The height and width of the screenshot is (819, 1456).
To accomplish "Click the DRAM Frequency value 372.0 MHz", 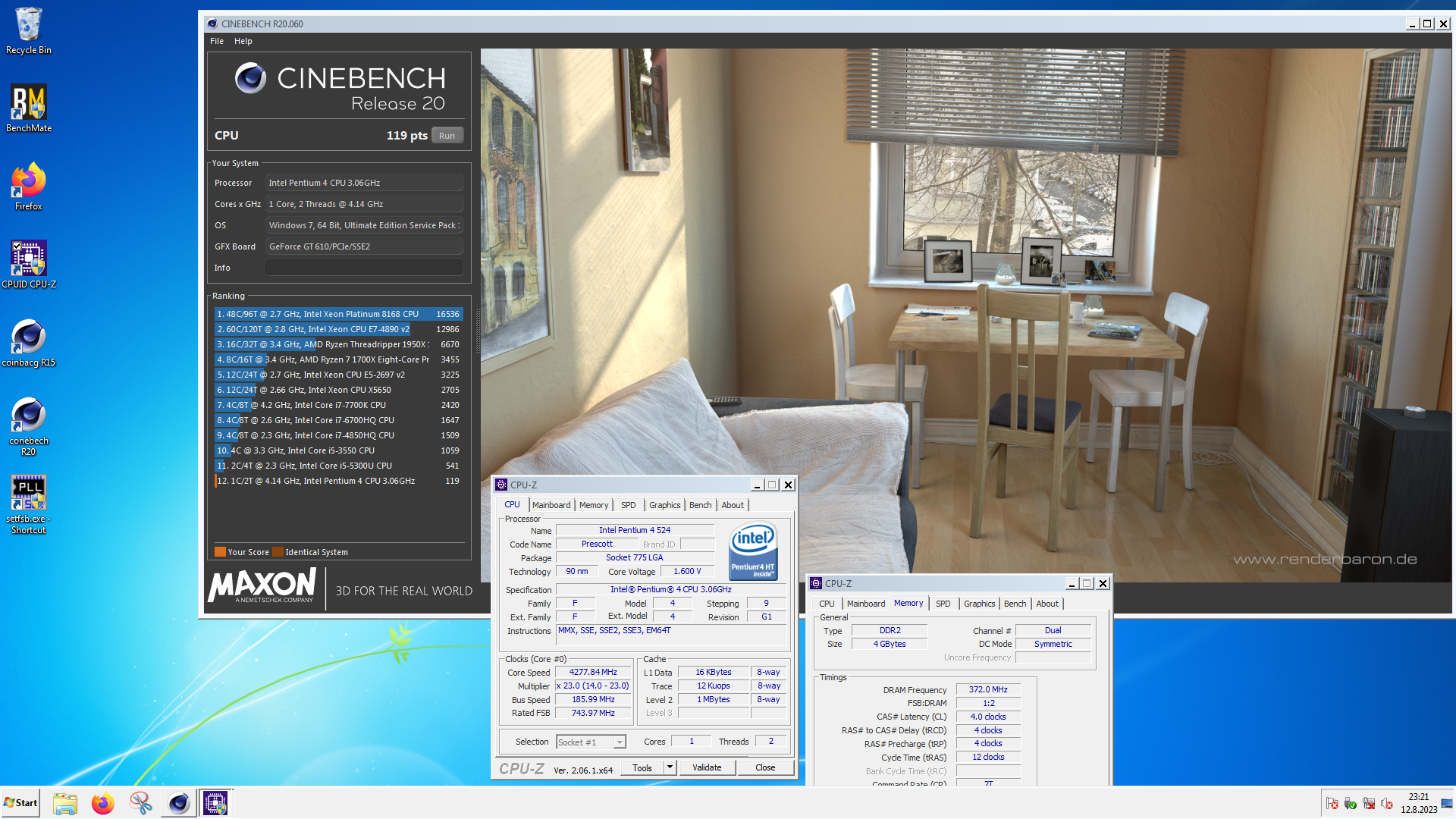I will 988,690.
